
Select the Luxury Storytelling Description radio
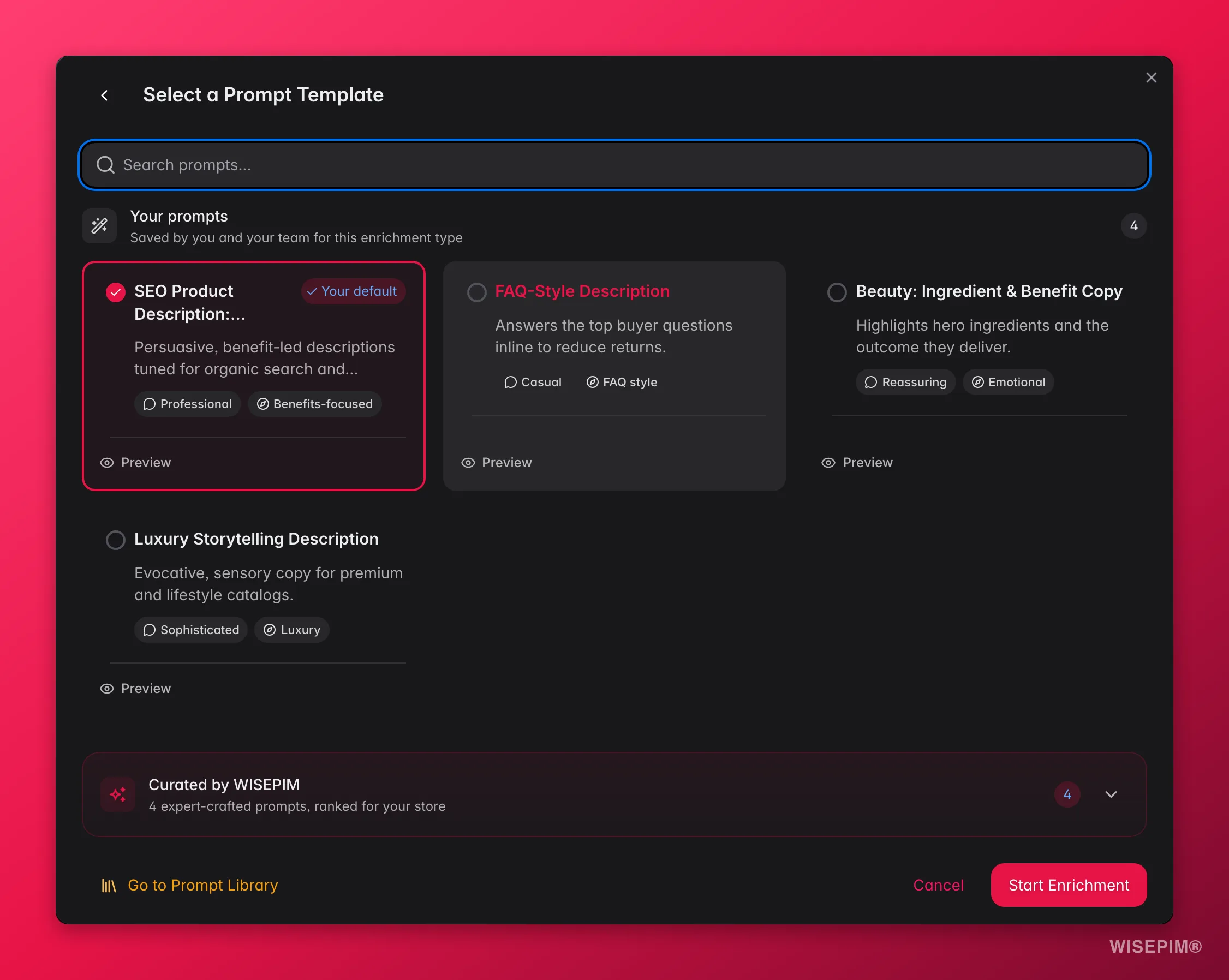(x=116, y=539)
